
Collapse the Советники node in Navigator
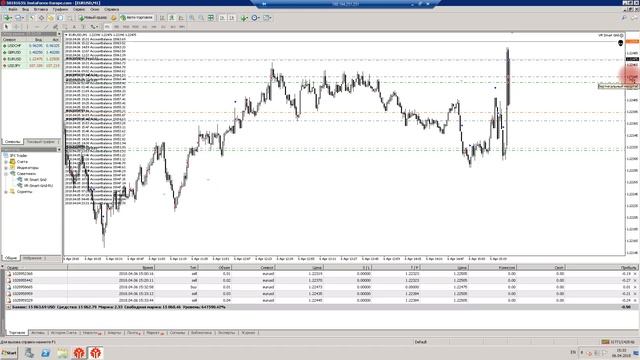[x=6, y=174]
